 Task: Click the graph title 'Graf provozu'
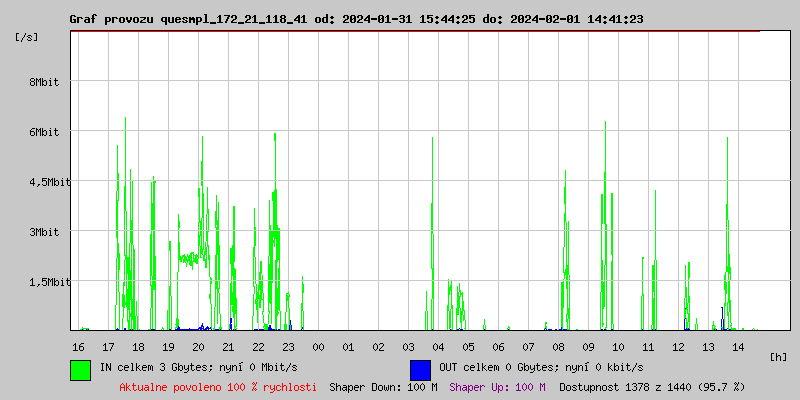pos(110,19)
